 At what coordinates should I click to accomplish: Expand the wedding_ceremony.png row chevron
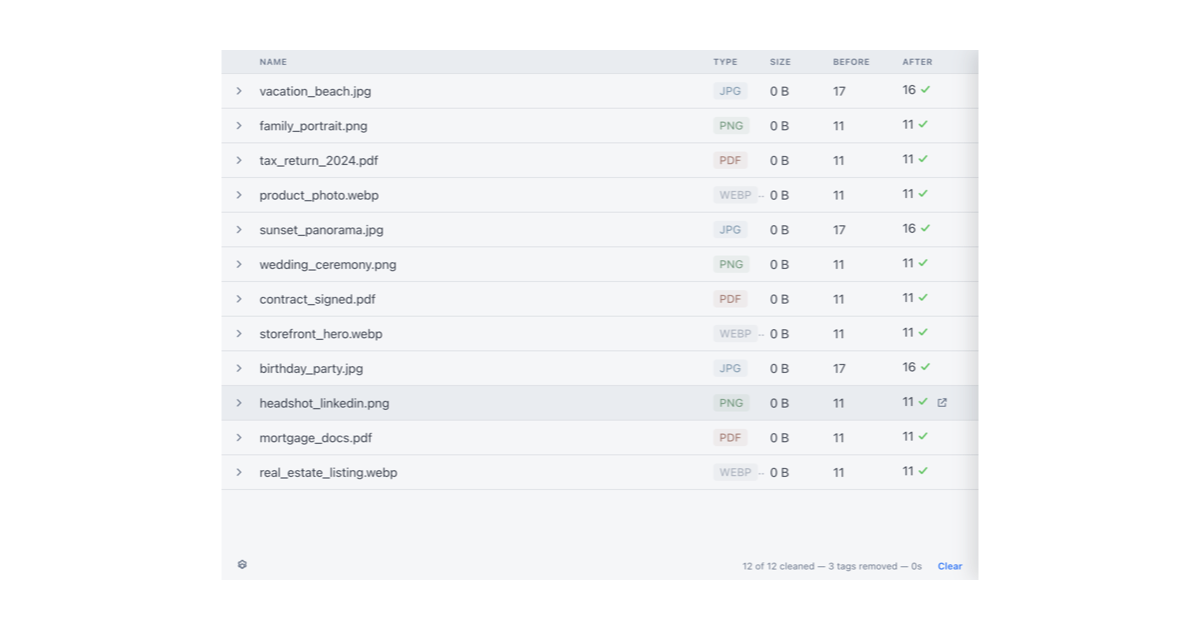pyautogui.click(x=239, y=265)
